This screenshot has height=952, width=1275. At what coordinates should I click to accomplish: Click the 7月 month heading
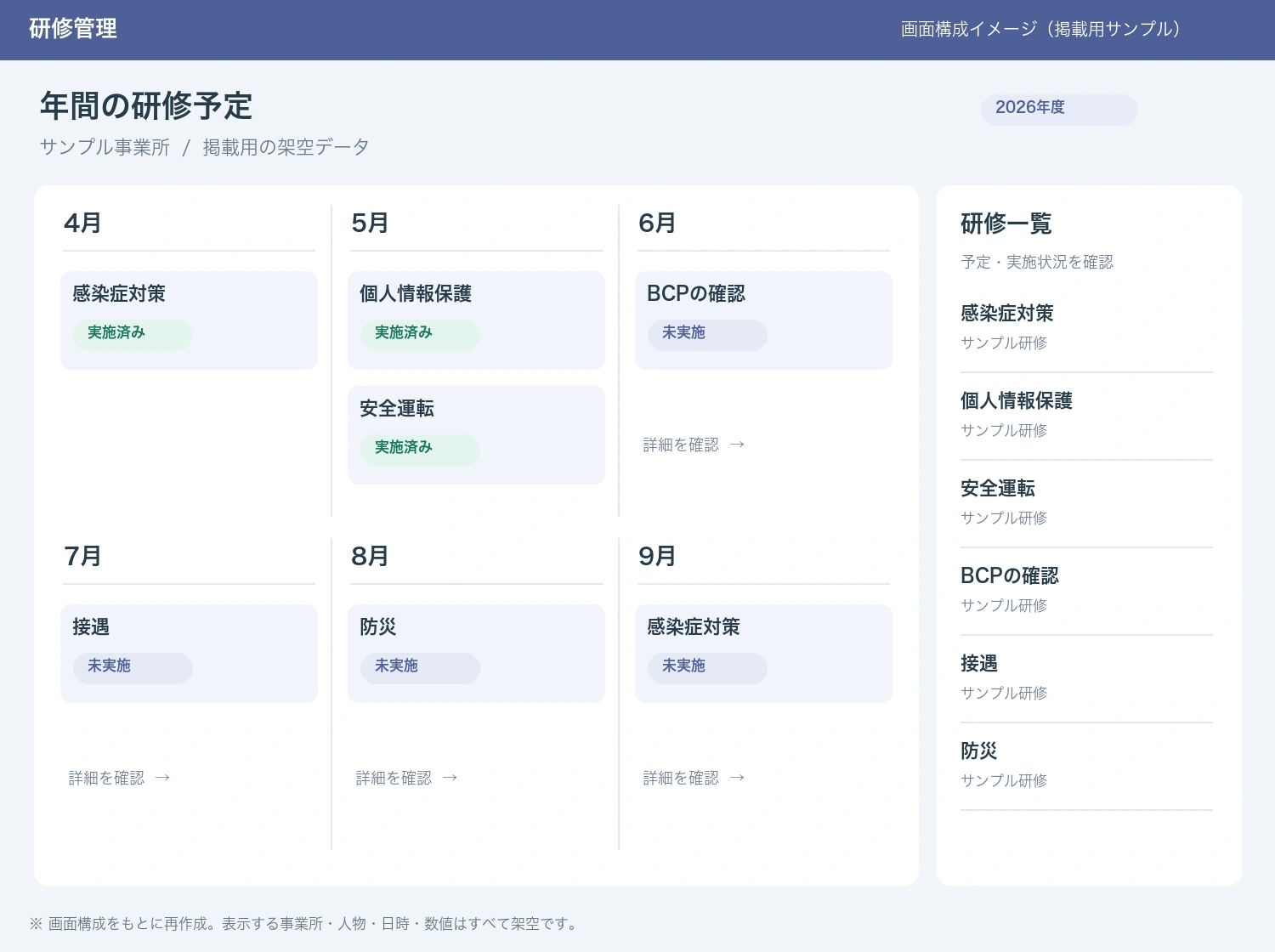click(82, 556)
